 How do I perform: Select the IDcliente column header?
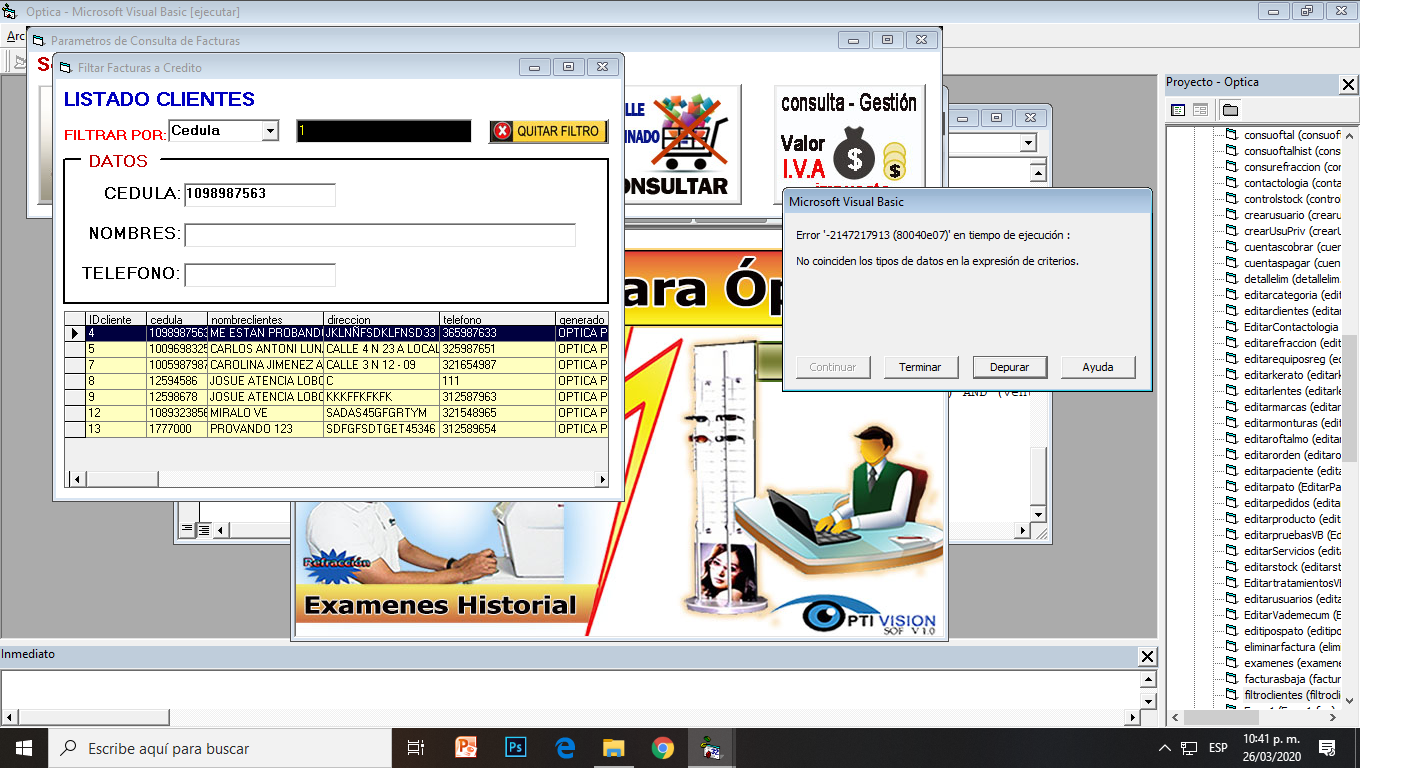point(116,320)
